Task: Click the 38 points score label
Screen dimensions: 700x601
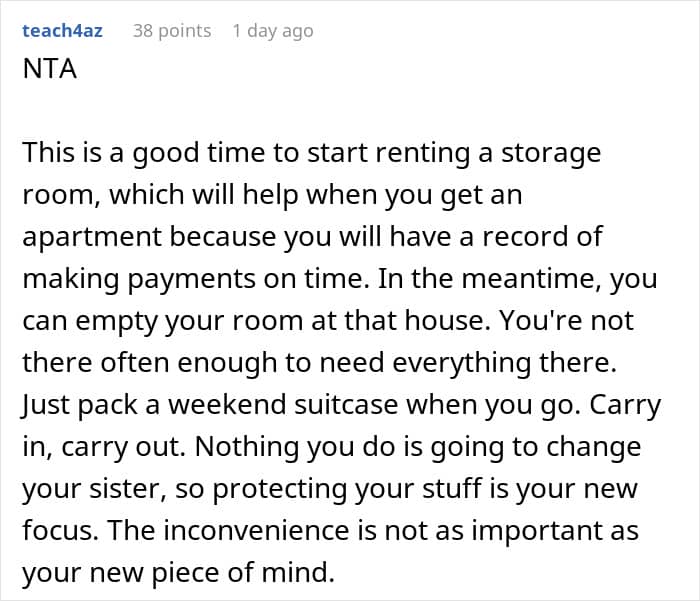Action: [172, 31]
